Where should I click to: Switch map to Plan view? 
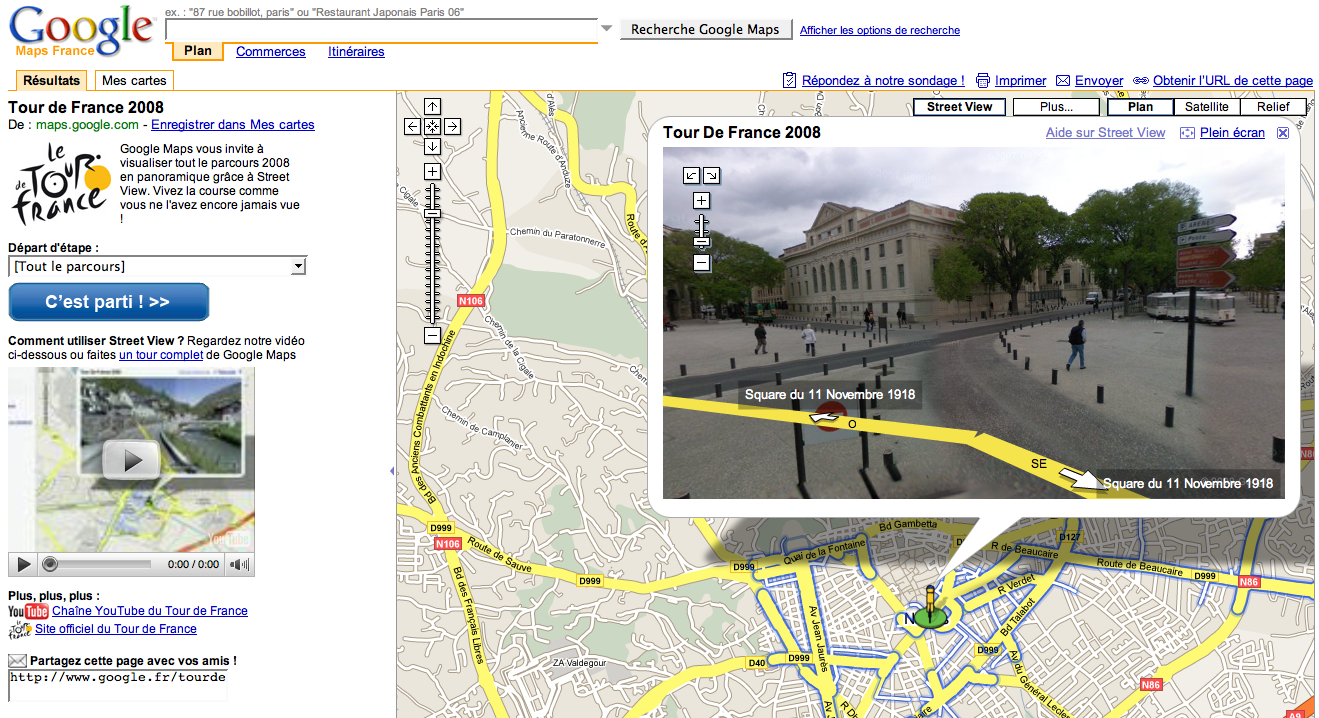tap(1140, 107)
